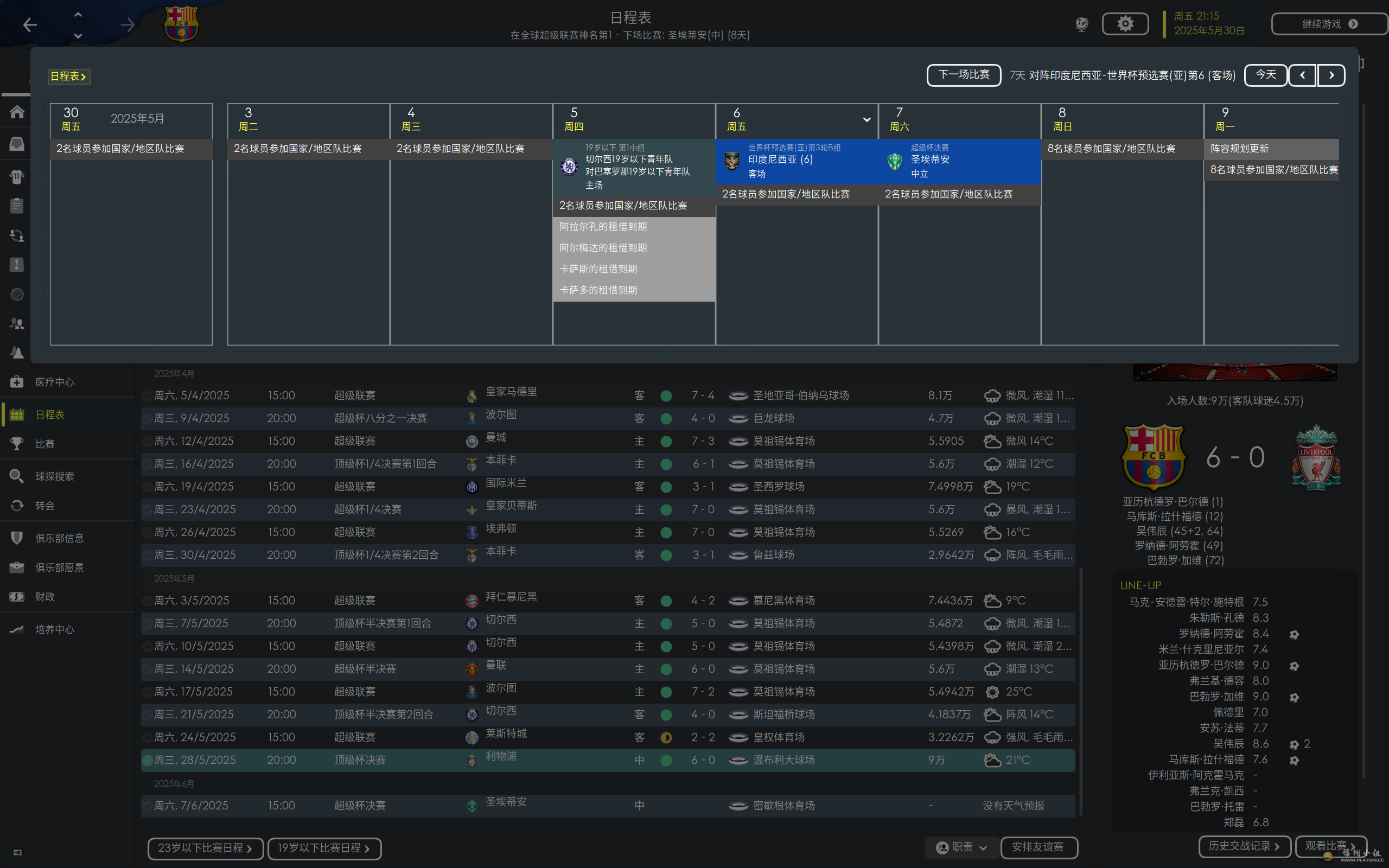The height and width of the screenshot is (868, 1389).
Task: Click Inter Milan badge in 19/4/2025 row
Action: pyautogui.click(x=472, y=487)
